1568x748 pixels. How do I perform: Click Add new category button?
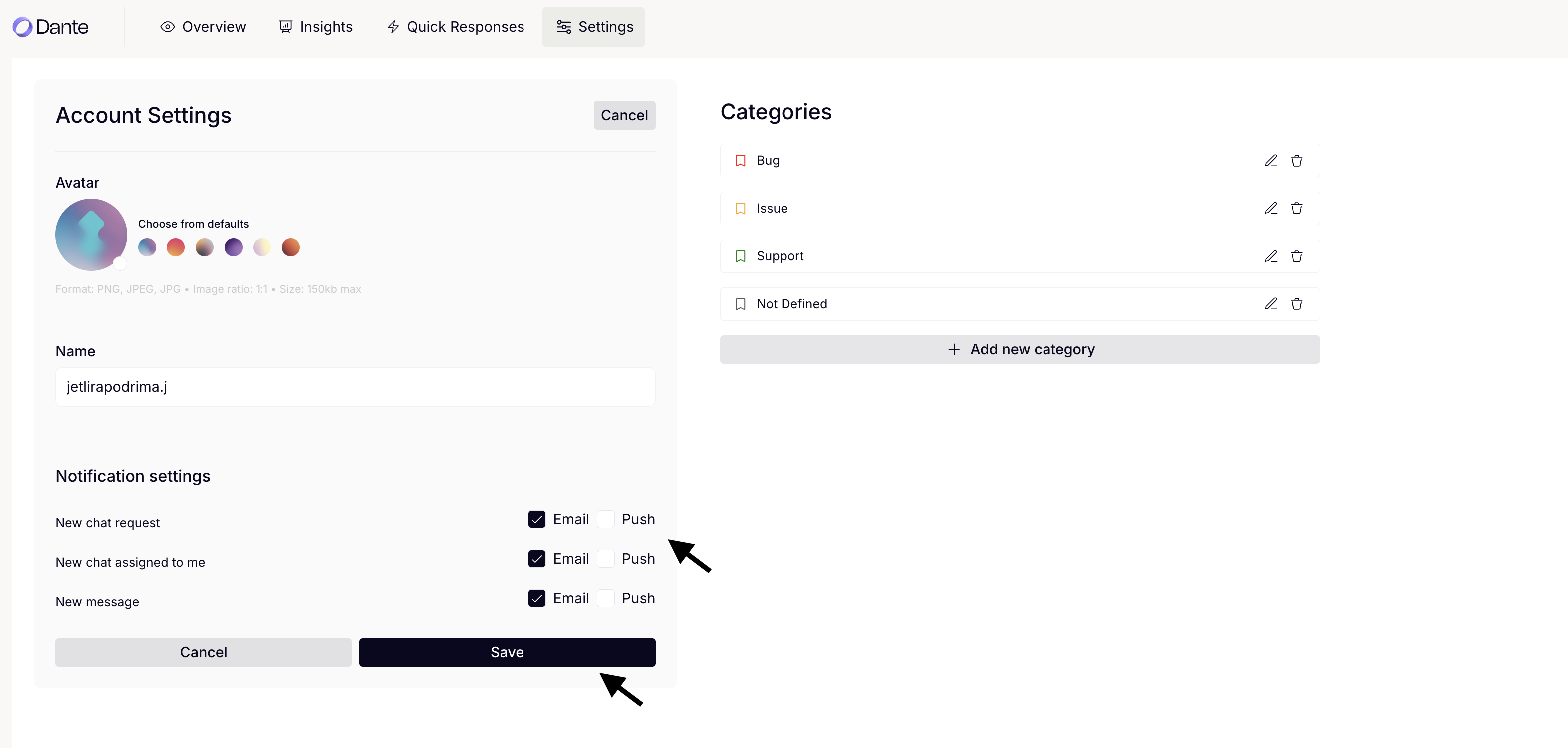click(1020, 349)
